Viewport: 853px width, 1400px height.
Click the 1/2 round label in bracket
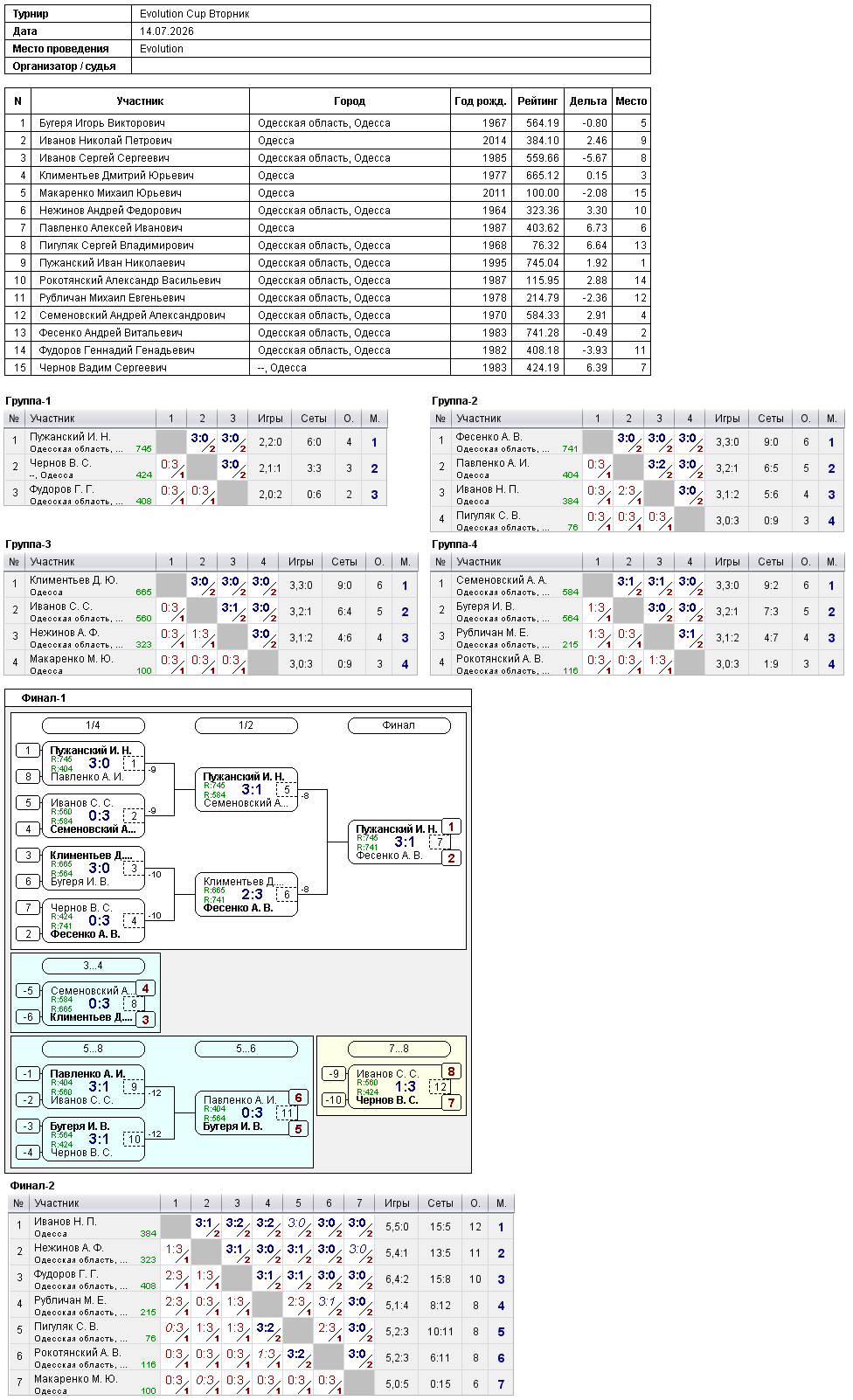tap(246, 725)
